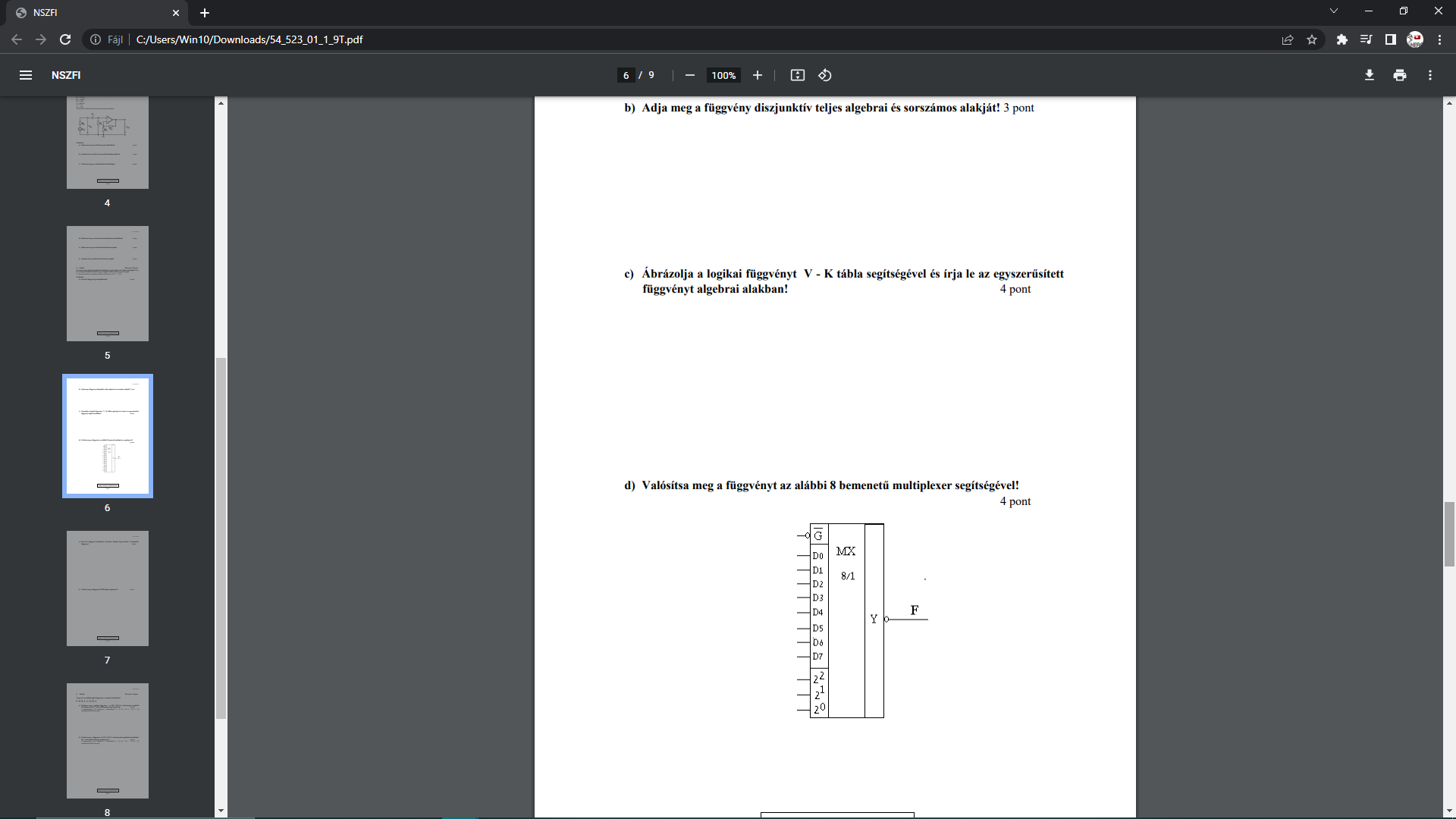Screen dimensions: 1456x819
Task: Click the page number input field
Action: point(626,75)
